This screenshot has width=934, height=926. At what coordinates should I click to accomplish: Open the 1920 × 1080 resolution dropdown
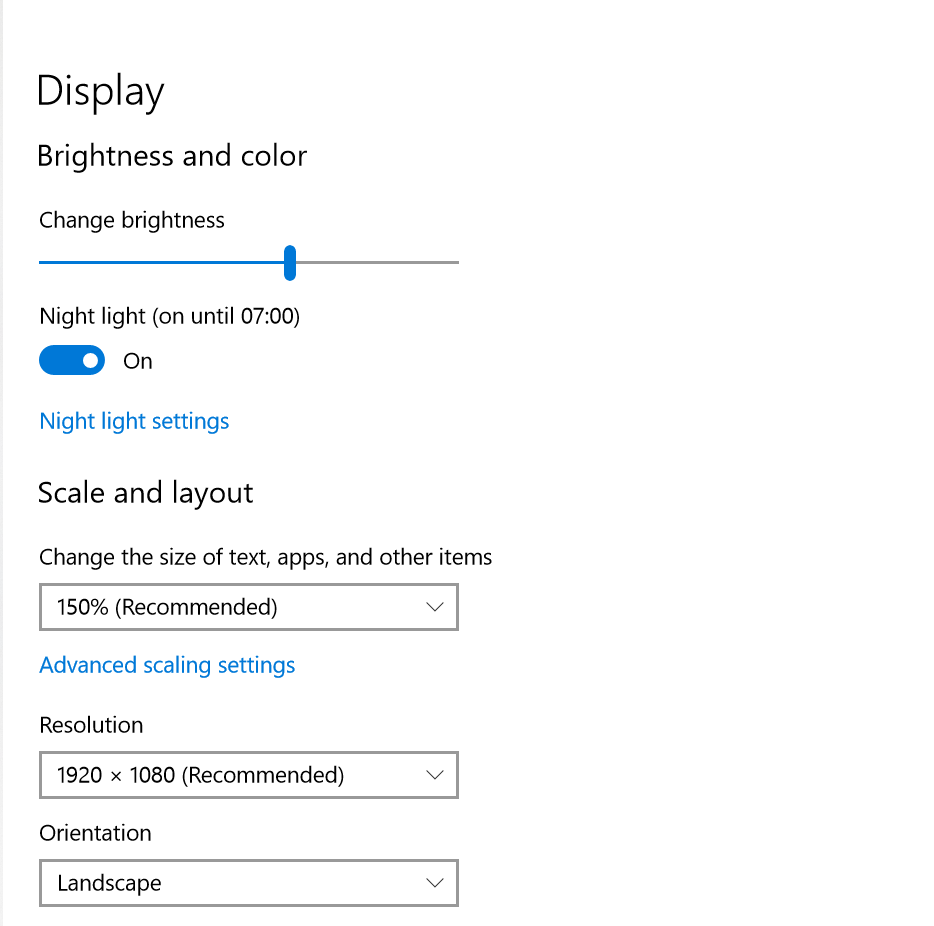249,775
